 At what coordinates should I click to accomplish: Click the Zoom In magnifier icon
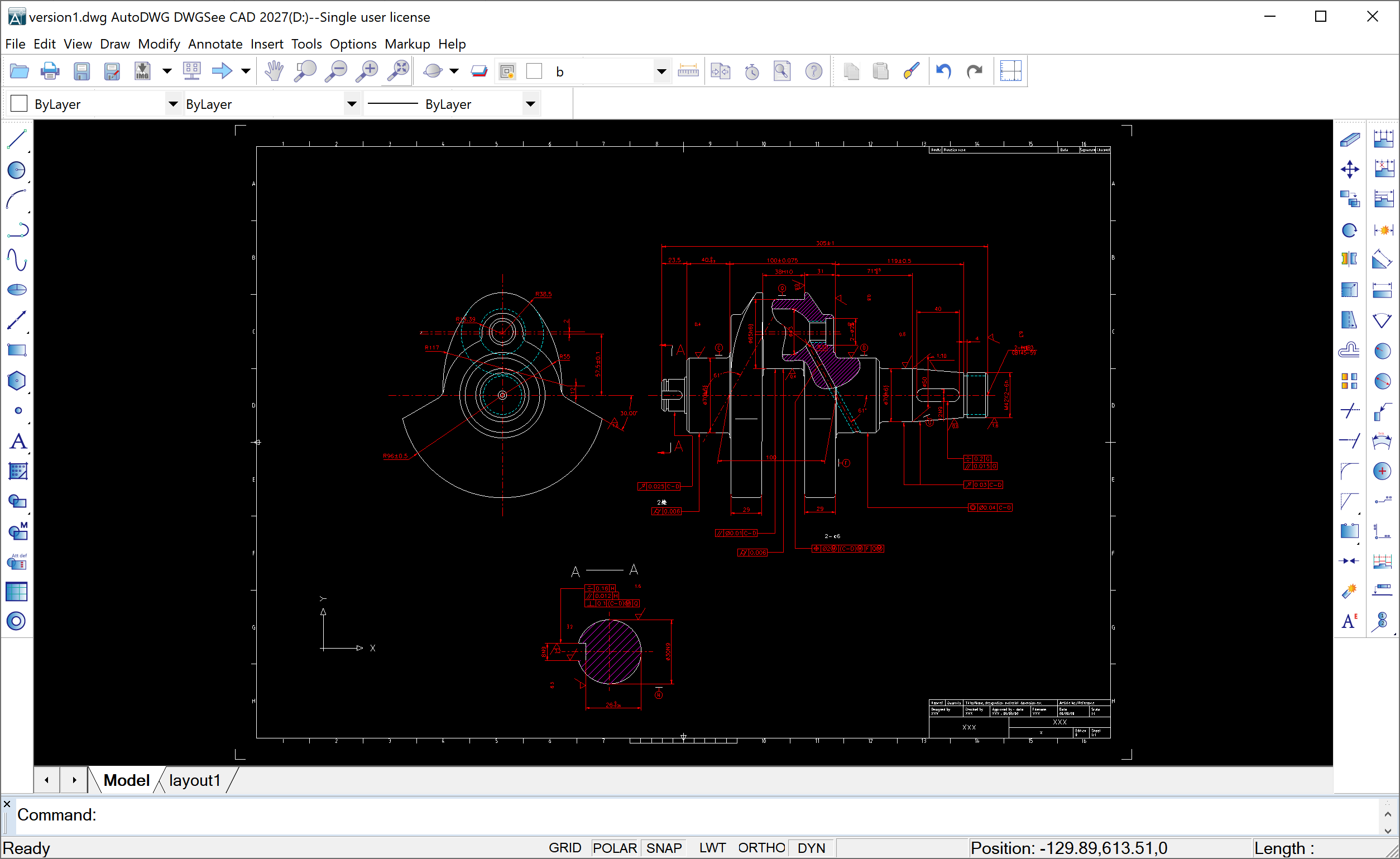367,71
